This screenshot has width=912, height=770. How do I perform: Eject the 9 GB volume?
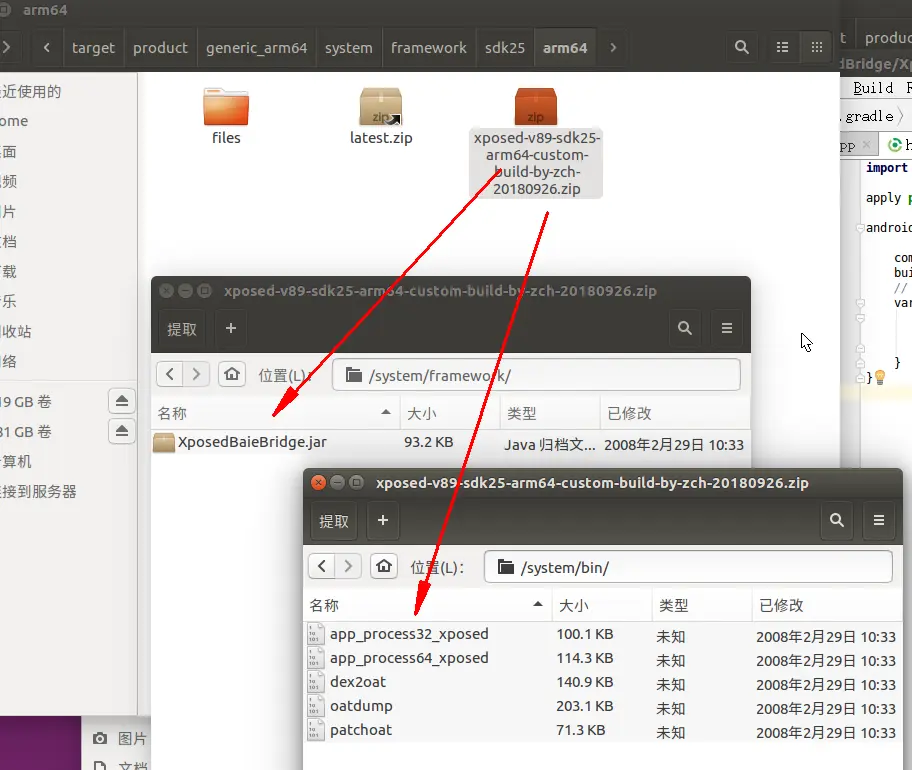(x=122, y=401)
